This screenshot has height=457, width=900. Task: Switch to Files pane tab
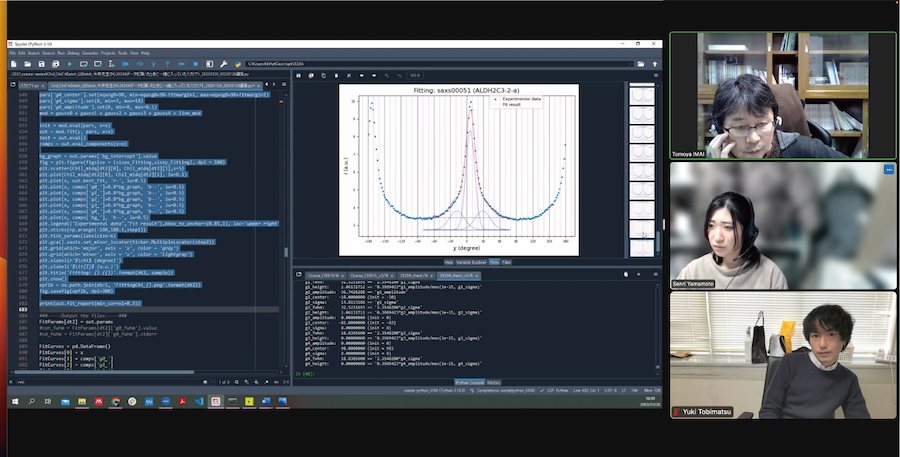pos(507,262)
